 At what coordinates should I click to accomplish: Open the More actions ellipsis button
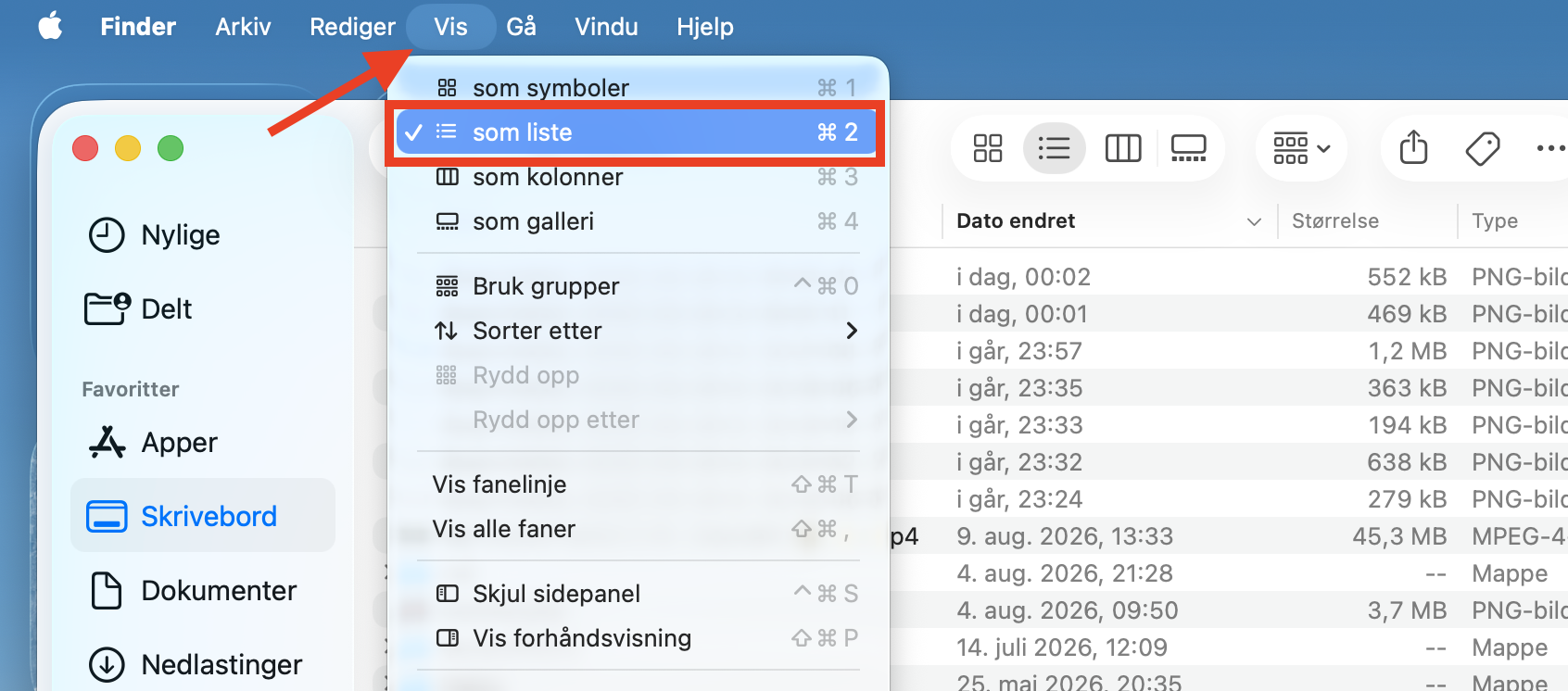click(1550, 148)
